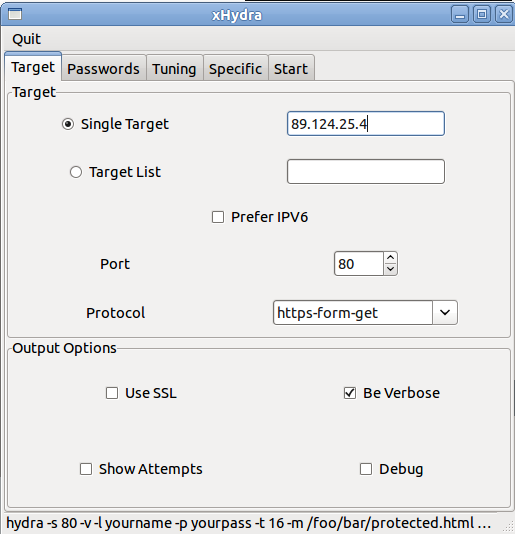Screen dimensions: 515x534
Task: Open the Protocol dropdown arrow
Action: (445, 312)
